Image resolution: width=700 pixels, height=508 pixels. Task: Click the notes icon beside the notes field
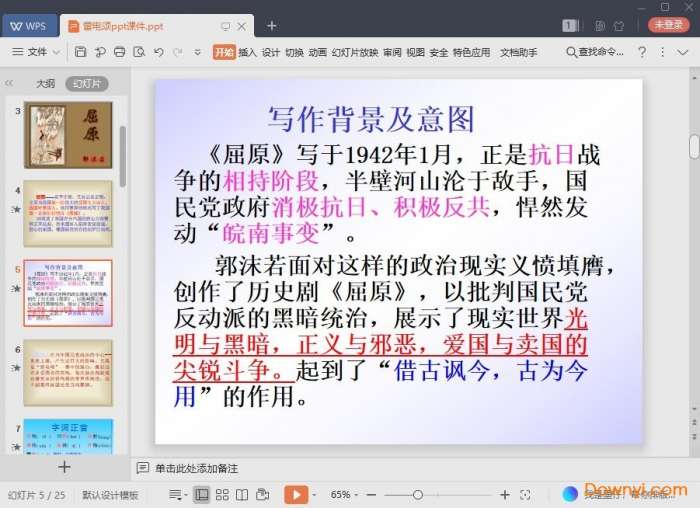coord(142,468)
